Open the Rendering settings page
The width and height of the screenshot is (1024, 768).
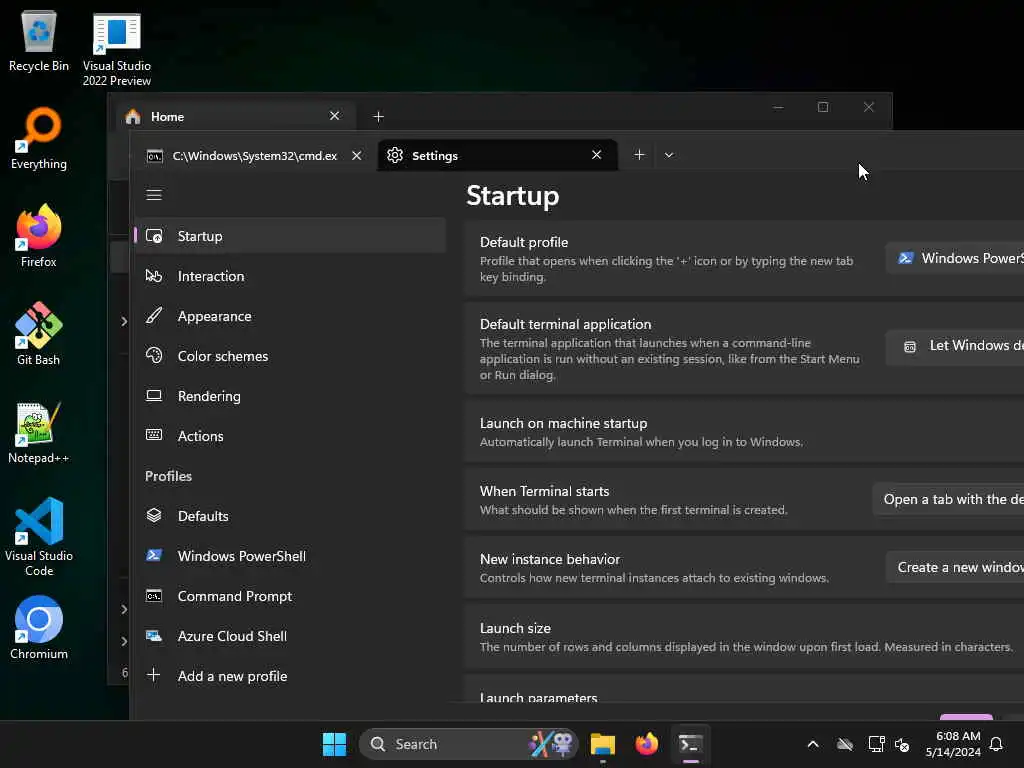[290, 396]
